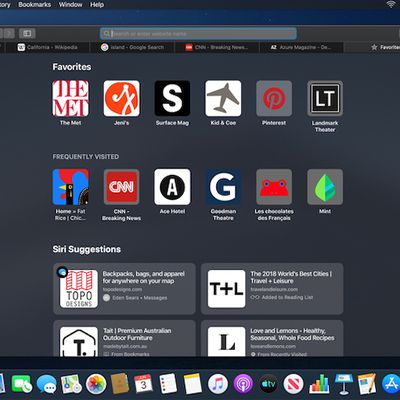400x400 pixels.
Task: Open Pinterest favorite
Action: [274, 98]
